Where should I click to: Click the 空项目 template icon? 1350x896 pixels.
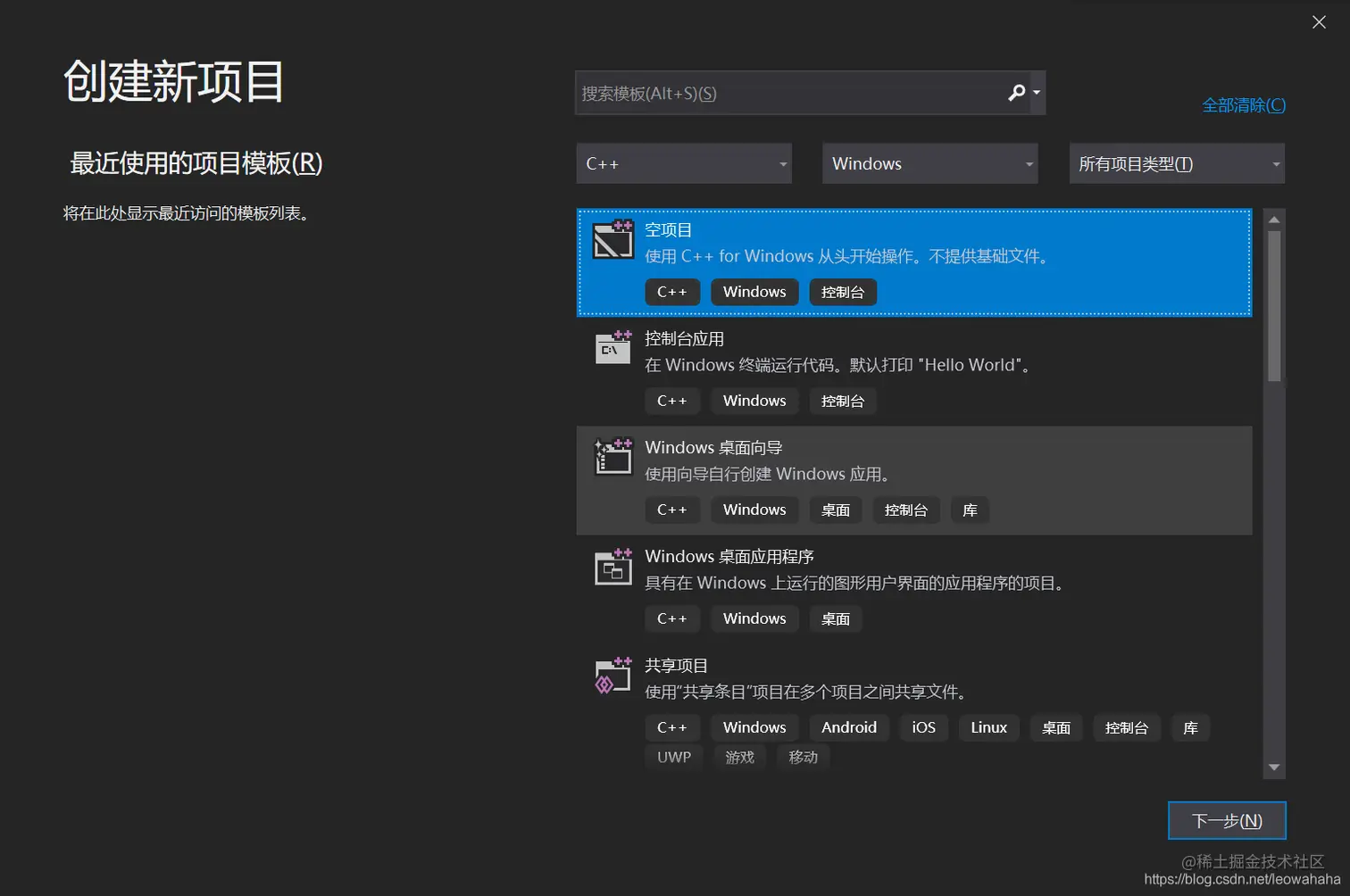click(x=612, y=240)
